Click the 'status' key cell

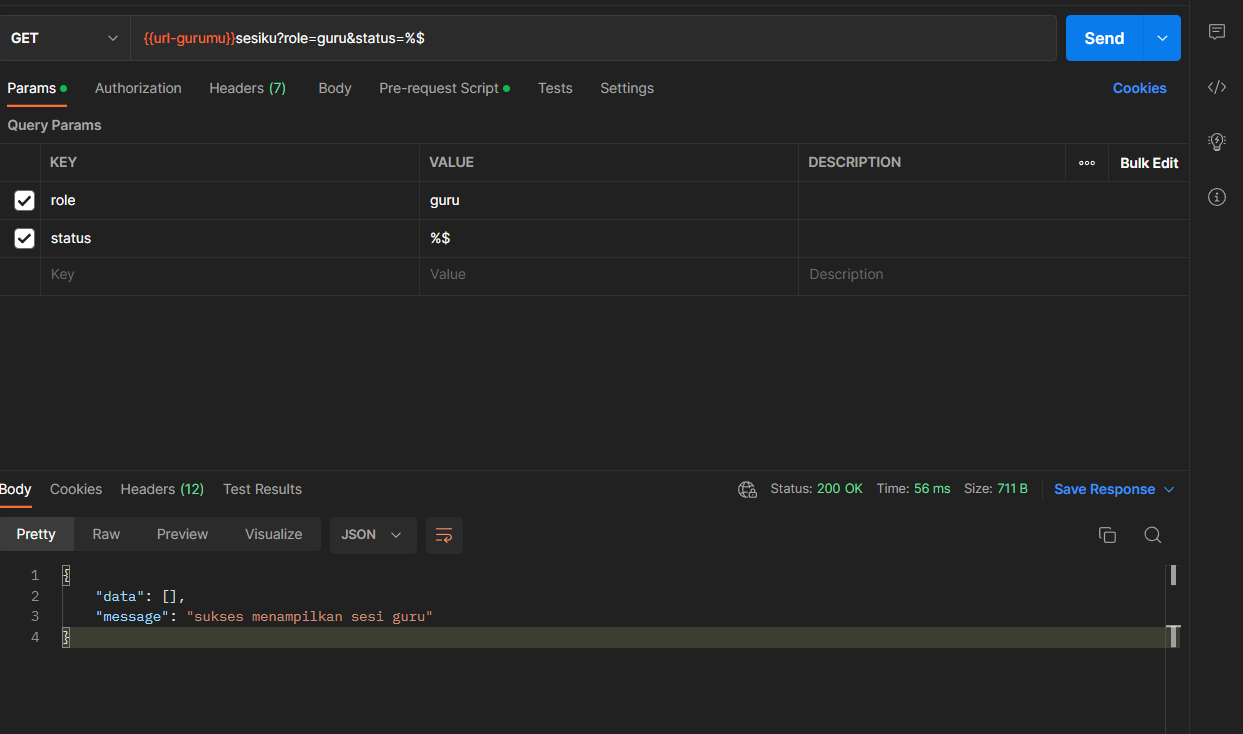(x=230, y=239)
